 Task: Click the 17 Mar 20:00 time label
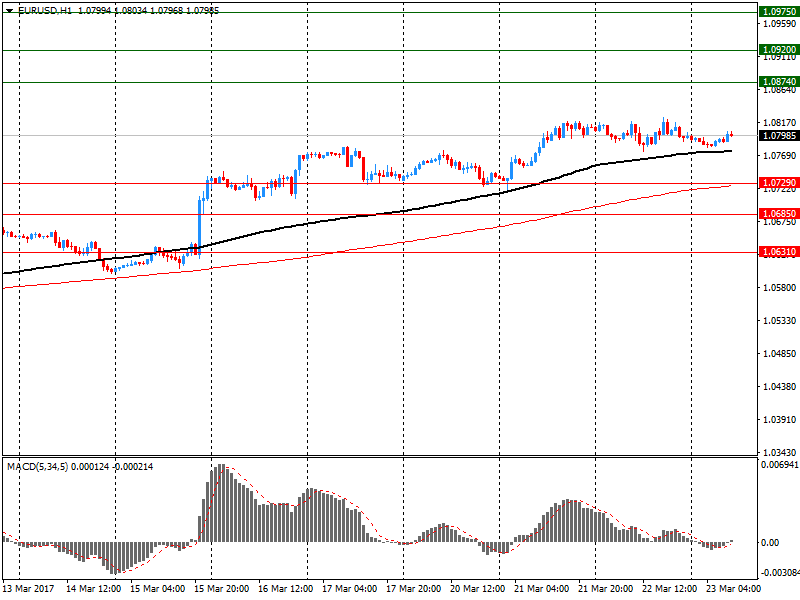pos(413,589)
